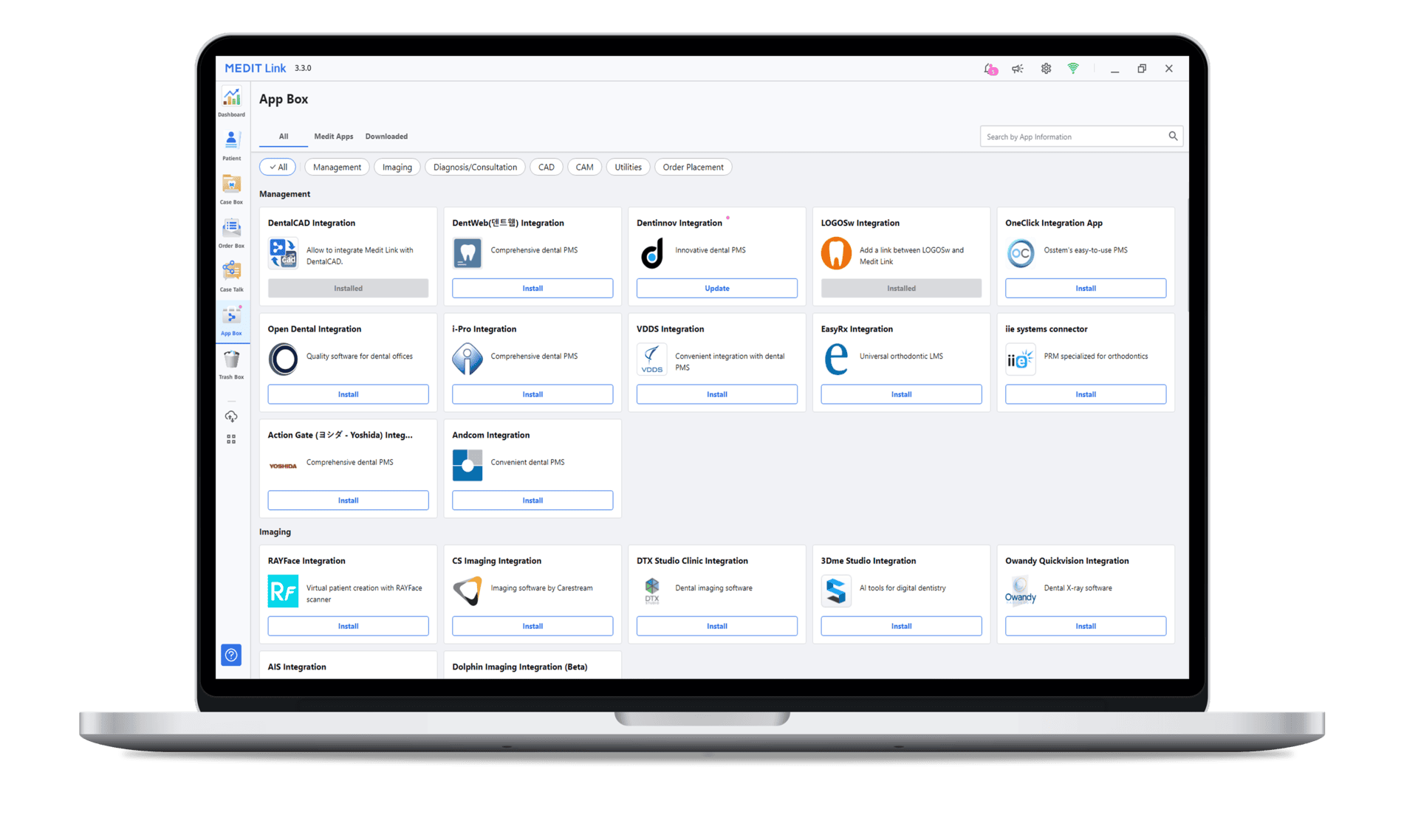Filter apps by Management category
Image resolution: width=1418 pixels, height=840 pixels.
coord(337,168)
